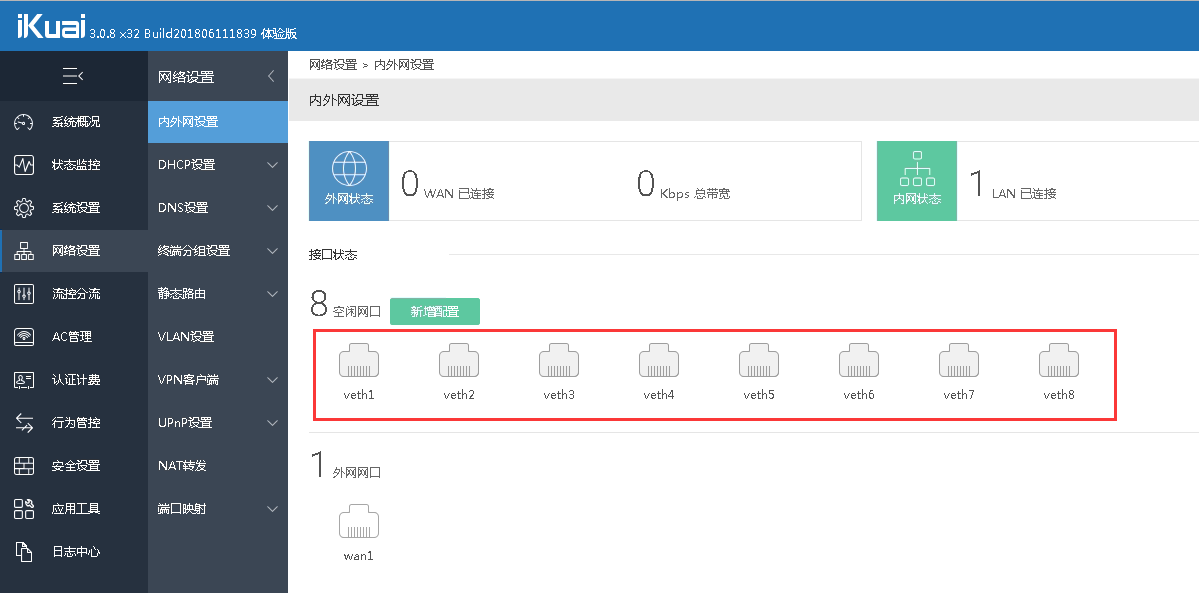1199x593 pixels.
Task: Select the veth8 port icon
Action: (1059, 361)
